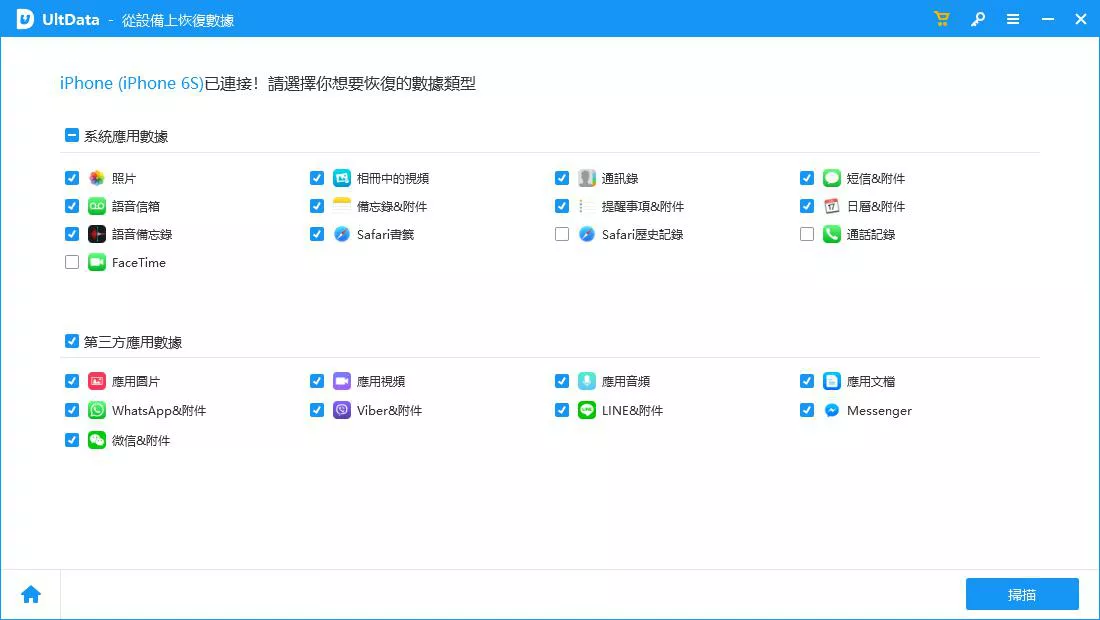Image resolution: width=1100 pixels, height=620 pixels.
Task: Click the LINE app icon
Action: [585, 410]
